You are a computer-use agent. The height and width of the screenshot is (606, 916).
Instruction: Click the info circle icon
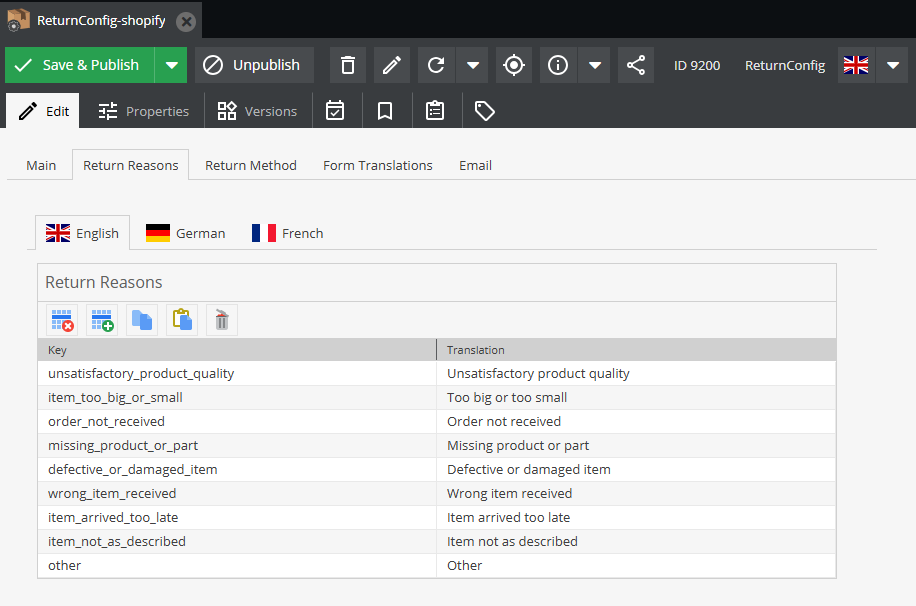pos(558,65)
